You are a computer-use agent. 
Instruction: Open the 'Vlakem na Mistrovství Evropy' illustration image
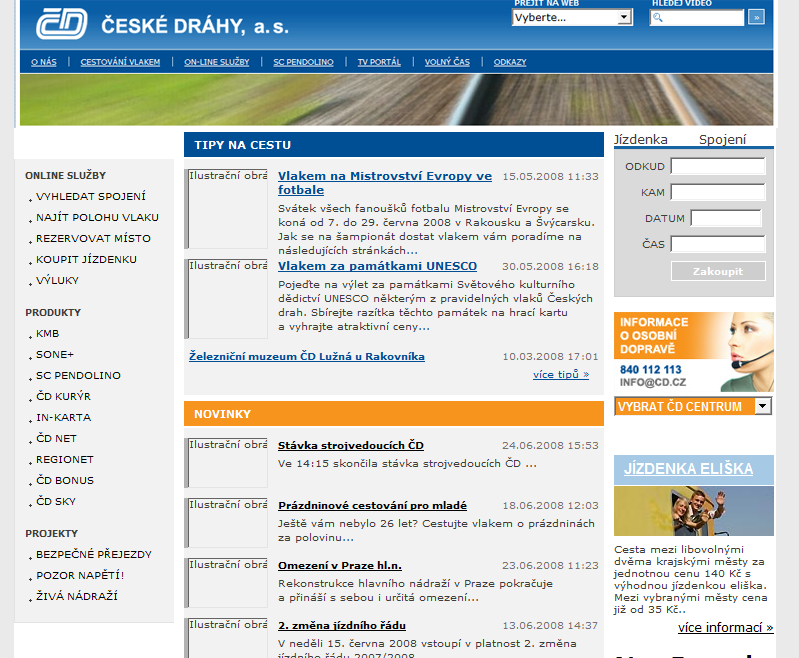[x=226, y=208]
